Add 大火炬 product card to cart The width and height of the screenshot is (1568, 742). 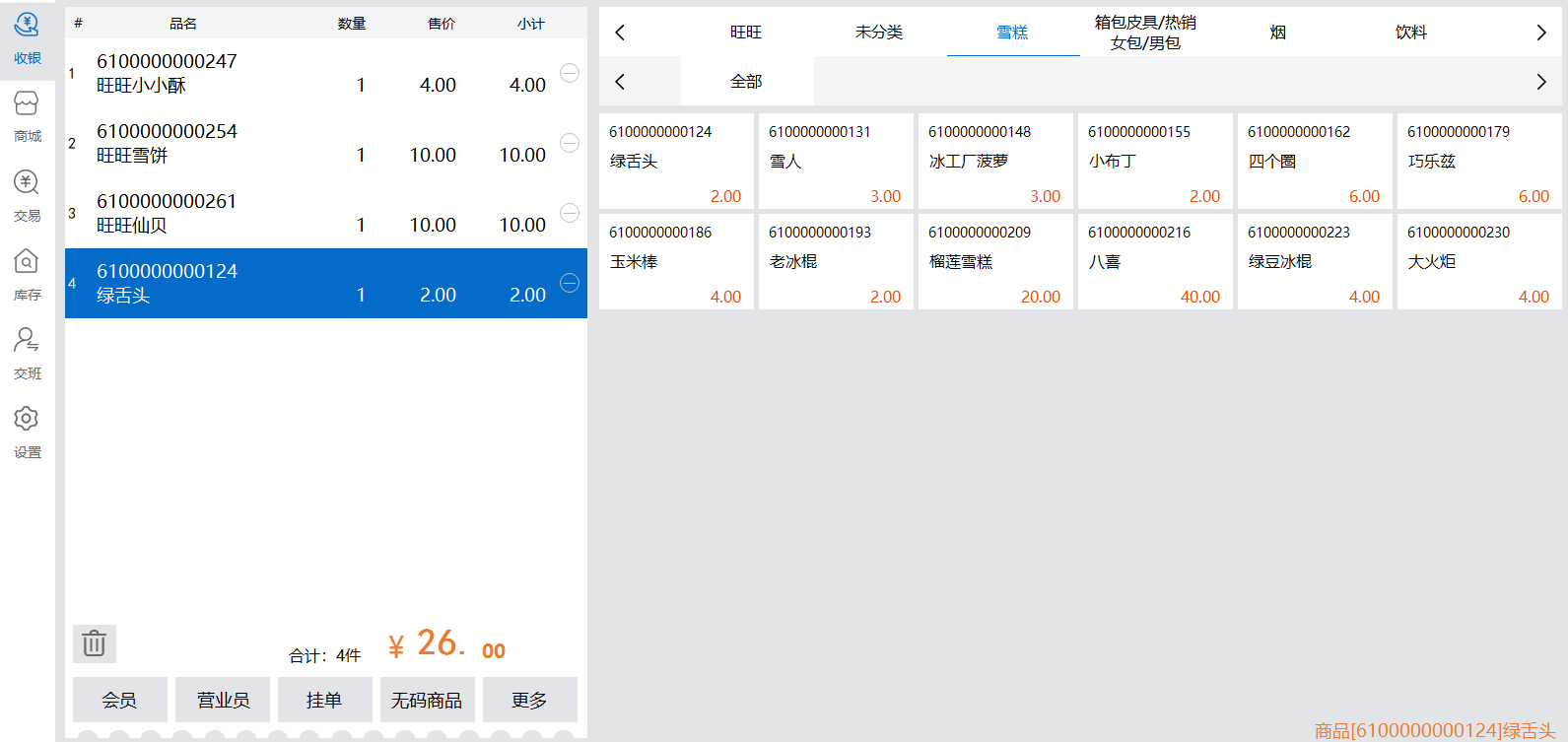1479,262
